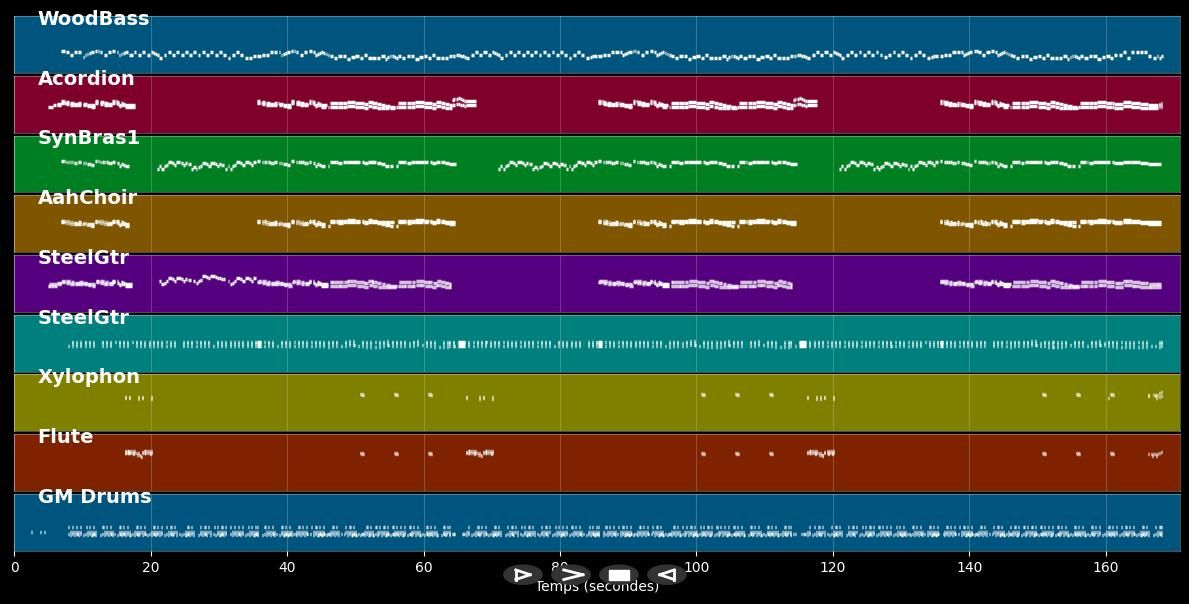The image size is (1189, 604).
Task: Click the right-pointing outlined triangle button
Action: (x=522, y=575)
